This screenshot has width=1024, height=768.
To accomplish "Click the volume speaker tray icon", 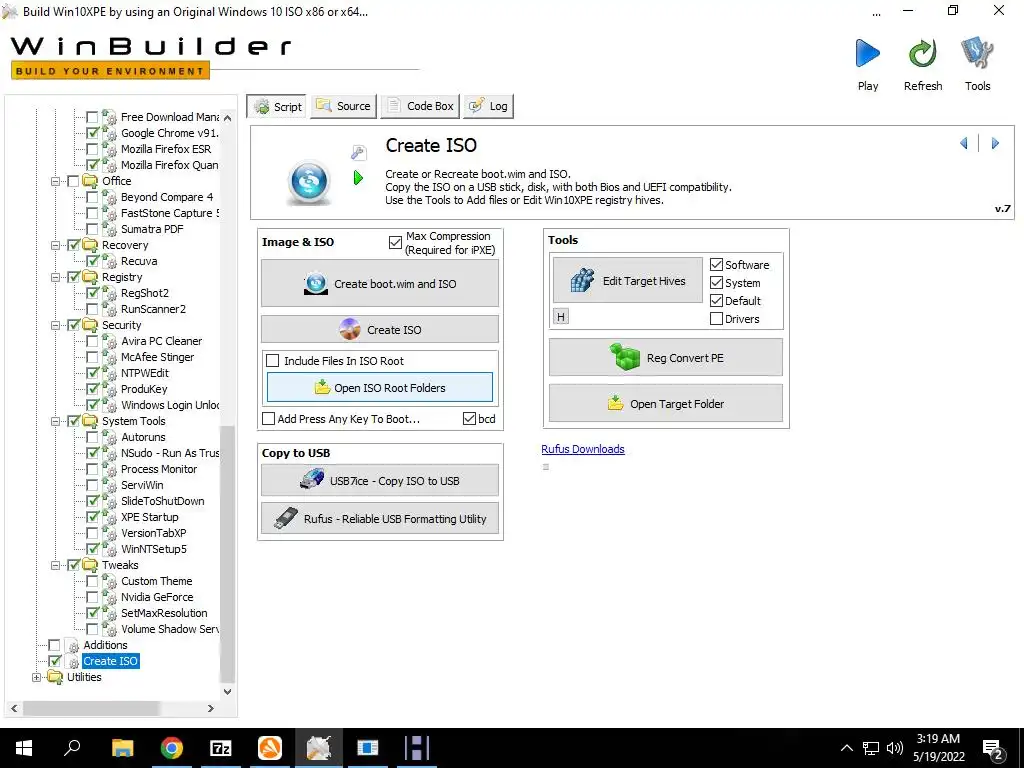I will (x=895, y=748).
